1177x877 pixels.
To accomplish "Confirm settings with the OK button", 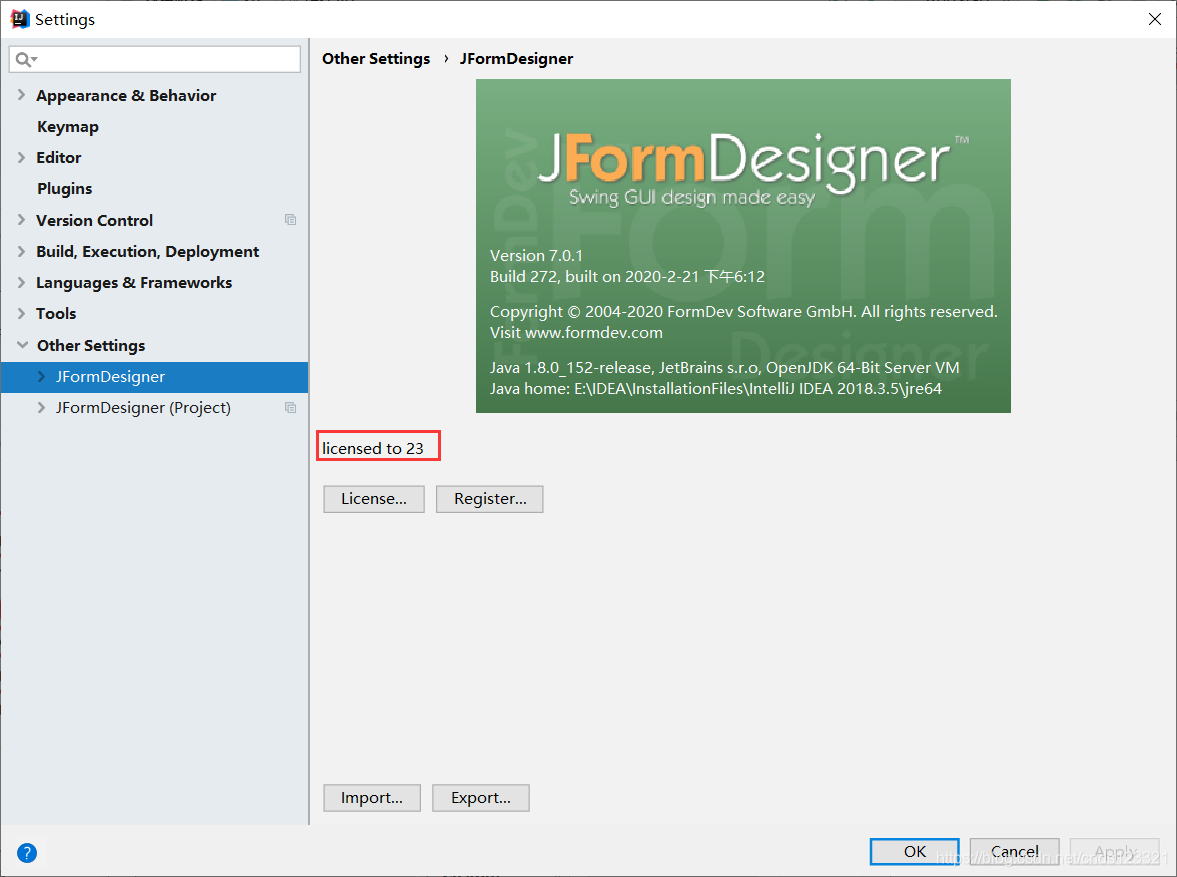I will coord(914,851).
